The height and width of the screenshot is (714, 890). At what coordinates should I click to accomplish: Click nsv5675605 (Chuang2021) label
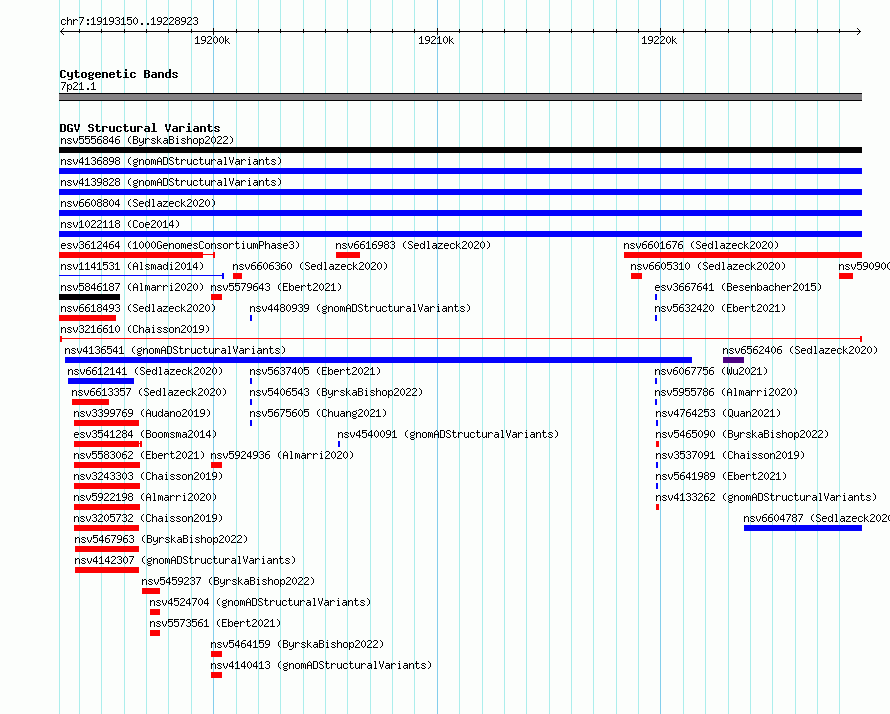coord(318,413)
